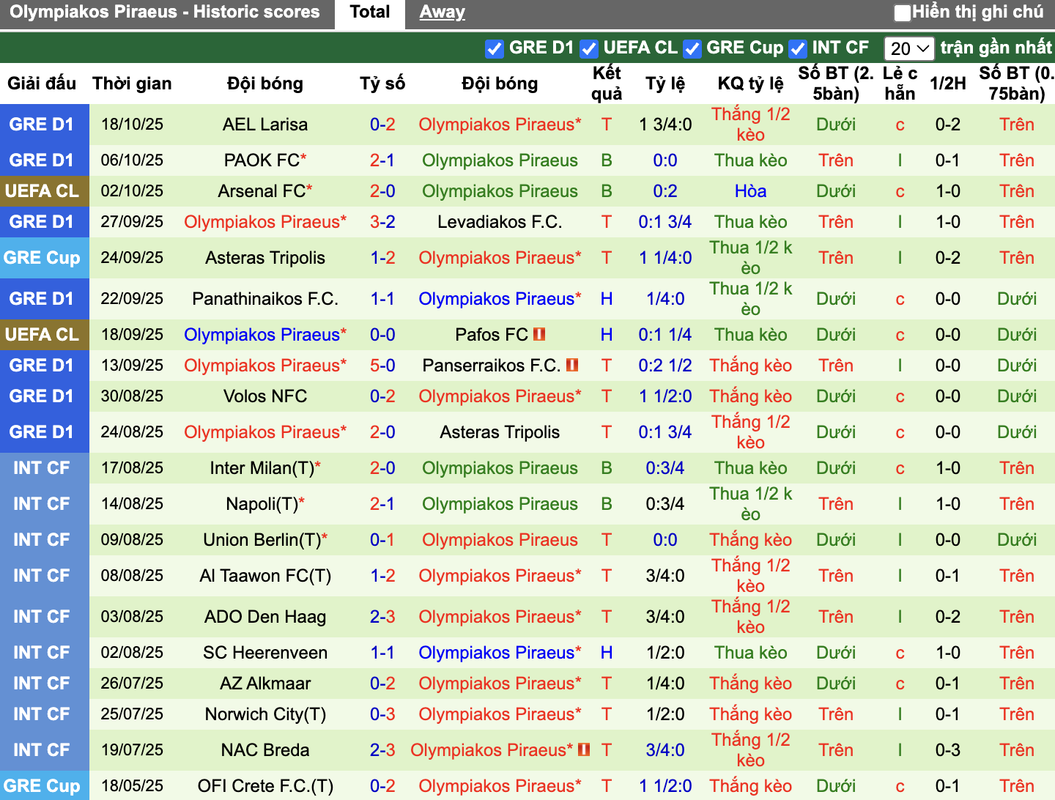Click the 0-3 halftime score in NAC Breda row
This screenshot has width=1055, height=800.
[x=947, y=750]
